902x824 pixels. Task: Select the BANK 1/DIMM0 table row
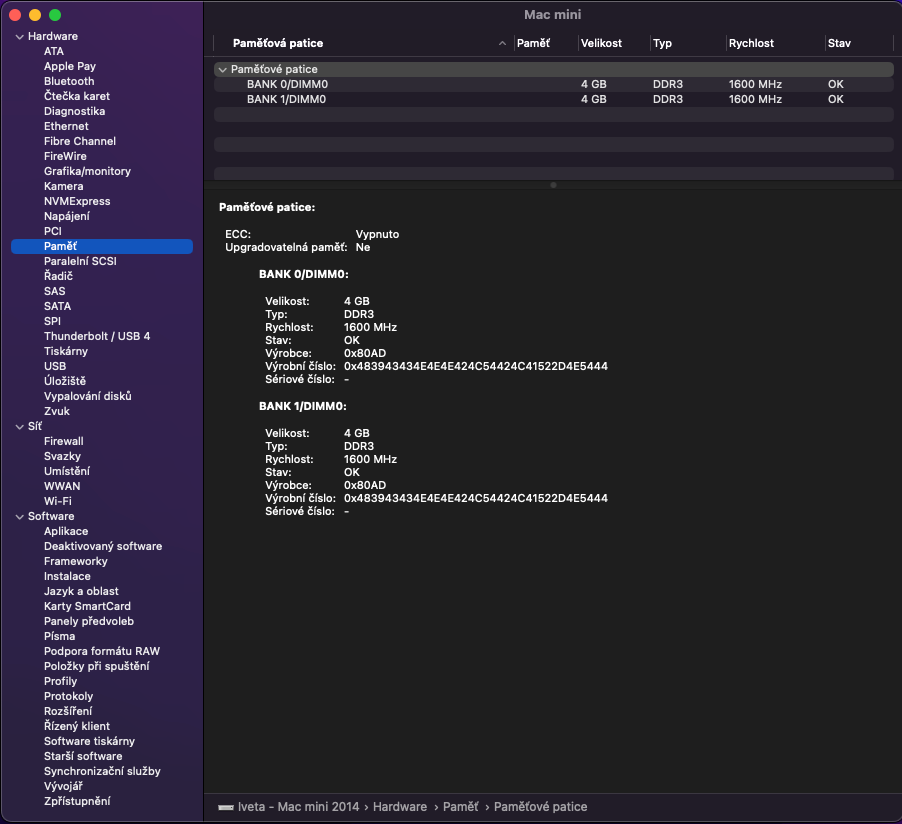click(x=553, y=99)
